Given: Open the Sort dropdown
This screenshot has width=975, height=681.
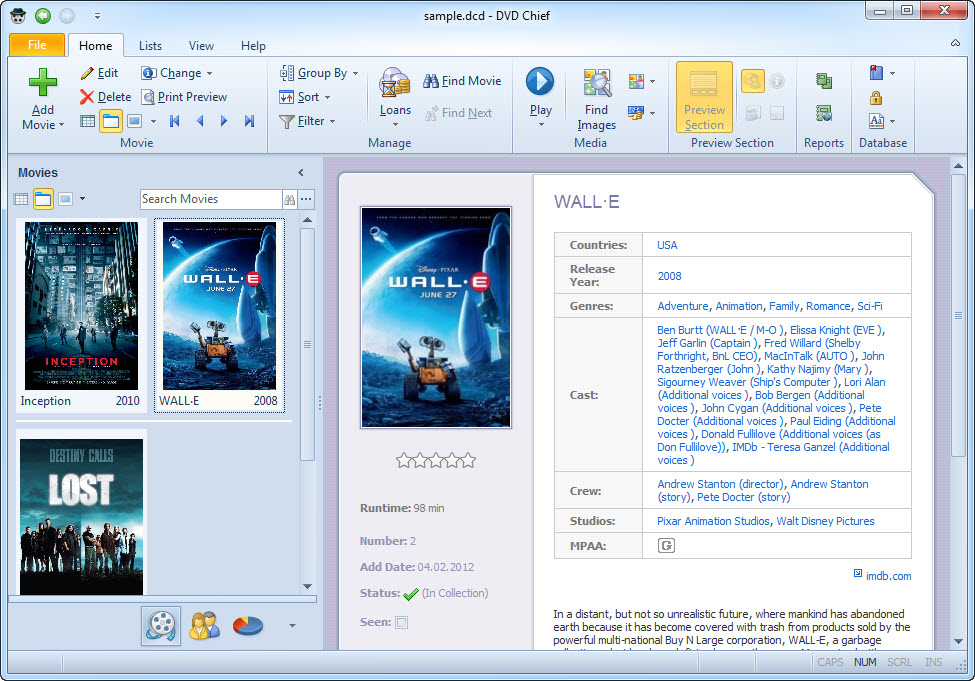Looking at the screenshot, I should 306,97.
